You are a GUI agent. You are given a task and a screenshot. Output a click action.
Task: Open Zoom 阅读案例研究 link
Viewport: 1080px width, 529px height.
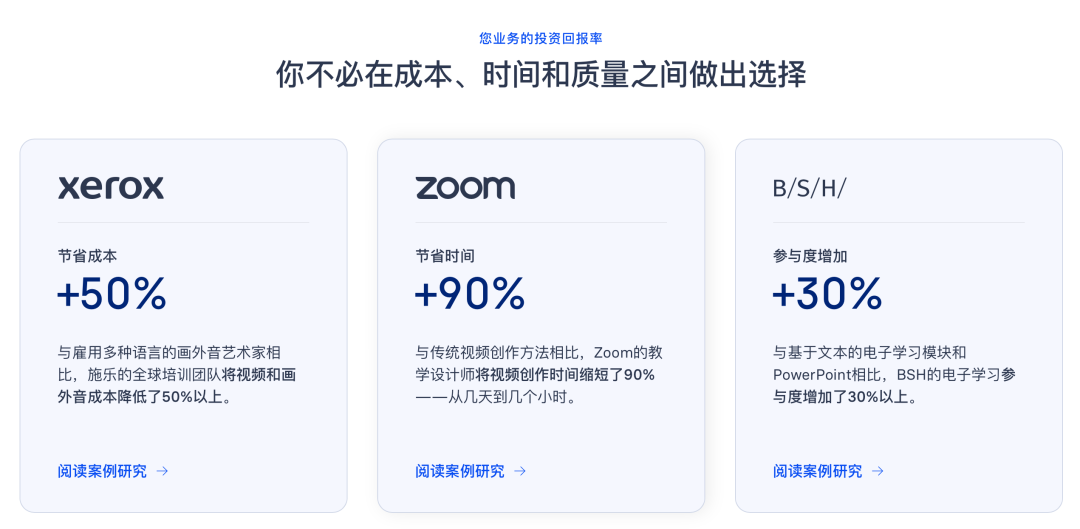[x=460, y=471]
